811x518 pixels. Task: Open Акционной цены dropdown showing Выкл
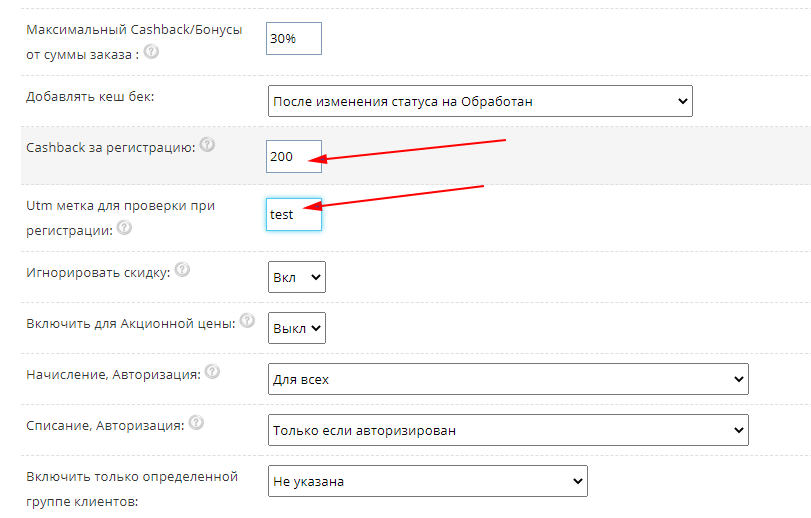pos(297,328)
